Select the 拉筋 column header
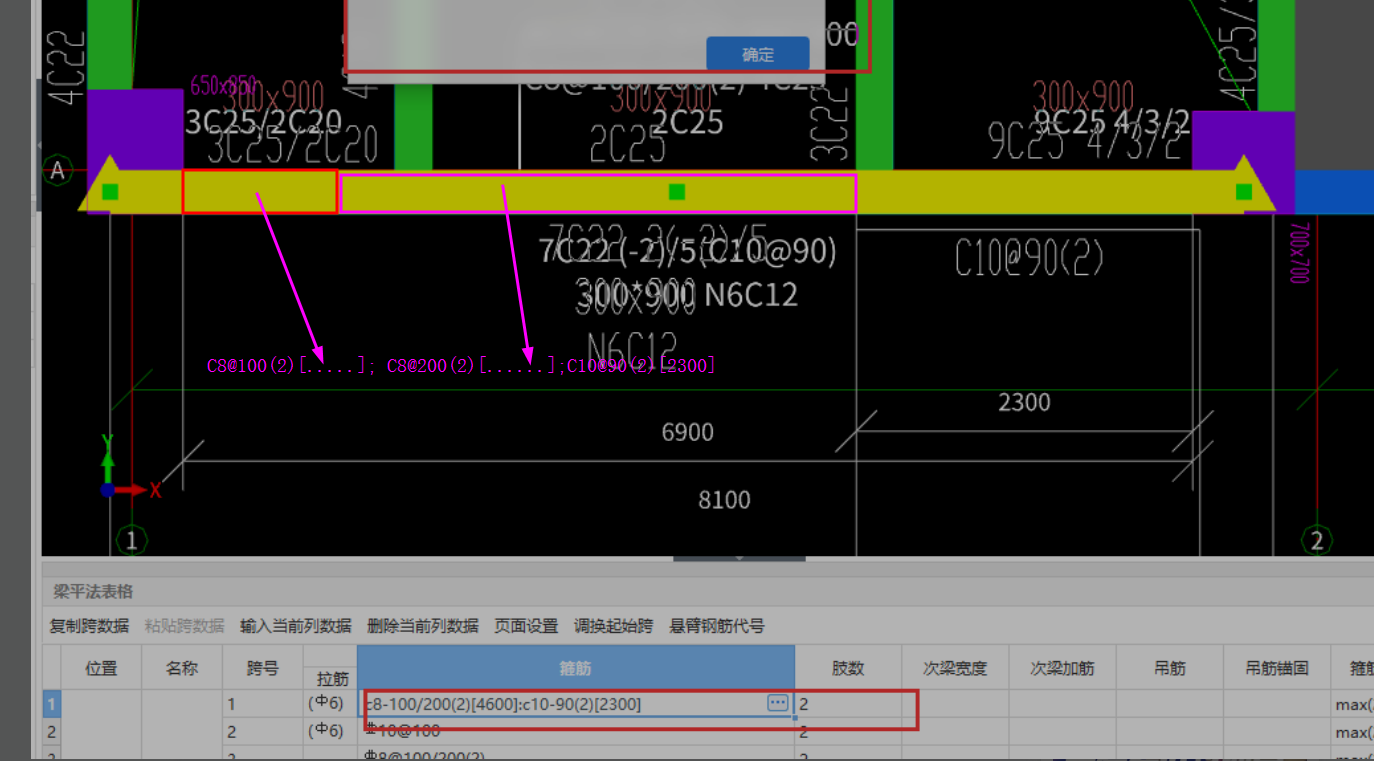Viewport: 1374px width, 761px height. pyautogui.click(x=330, y=679)
